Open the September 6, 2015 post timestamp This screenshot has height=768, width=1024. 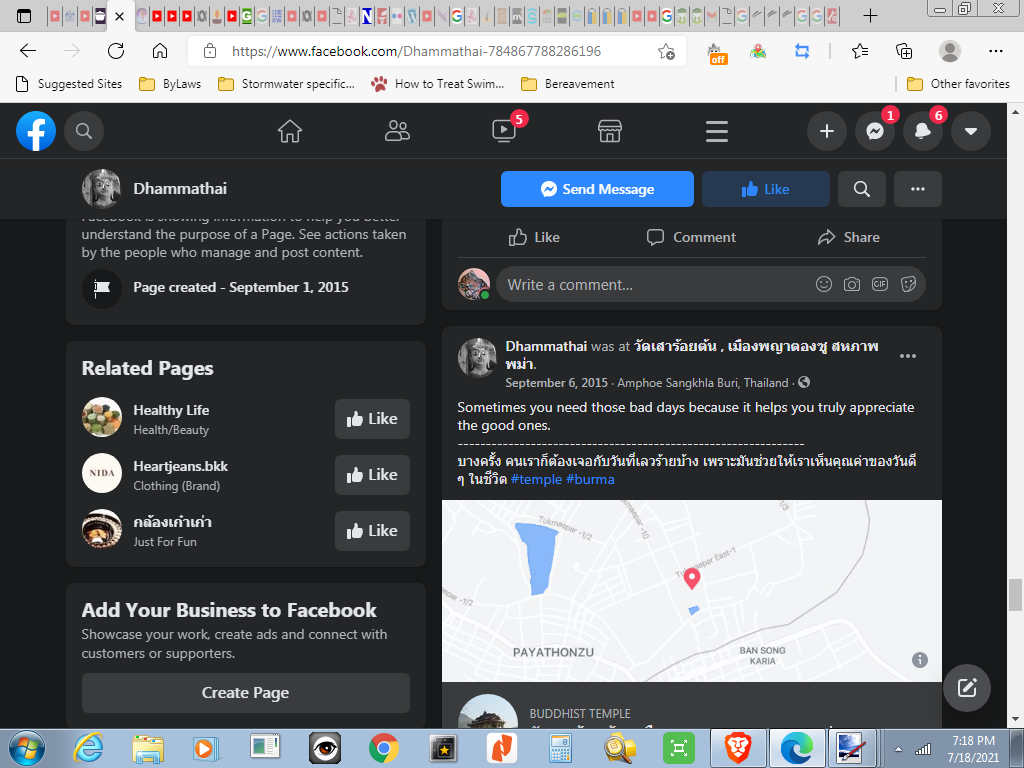(x=556, y=383)
